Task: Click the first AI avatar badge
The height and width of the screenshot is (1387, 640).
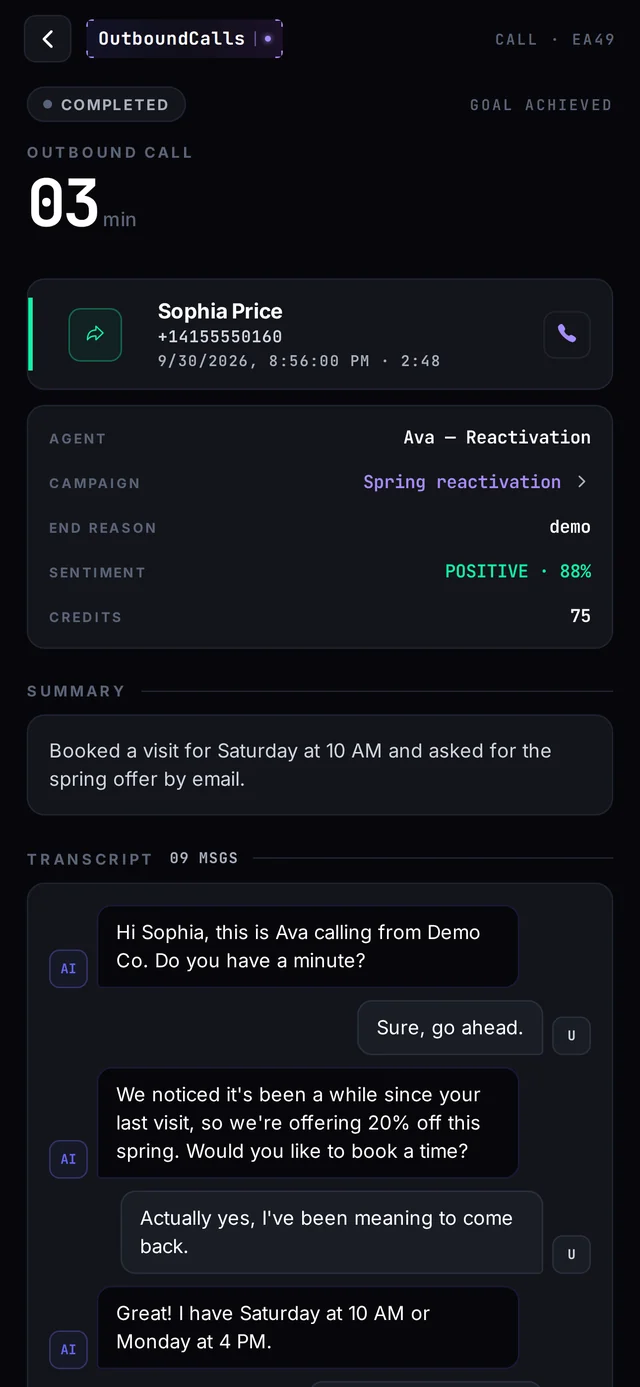Action: pos(68,968)
